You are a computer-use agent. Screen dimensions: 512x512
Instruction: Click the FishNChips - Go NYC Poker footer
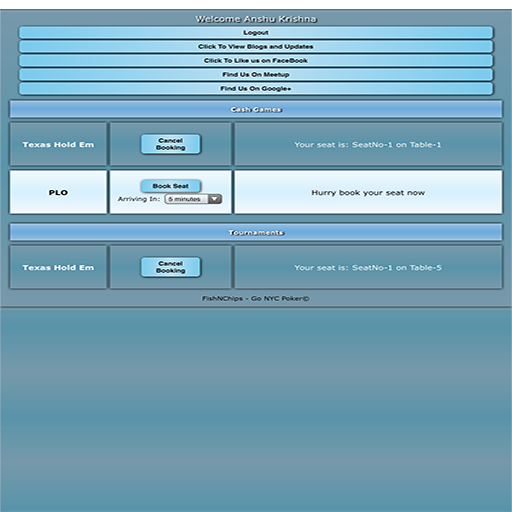(x=256, y=298)
